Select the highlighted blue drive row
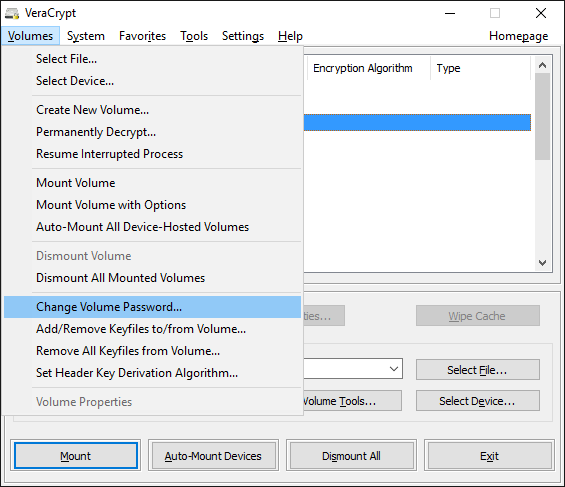This screenshot has height=487, width=565. pos(417,122)
